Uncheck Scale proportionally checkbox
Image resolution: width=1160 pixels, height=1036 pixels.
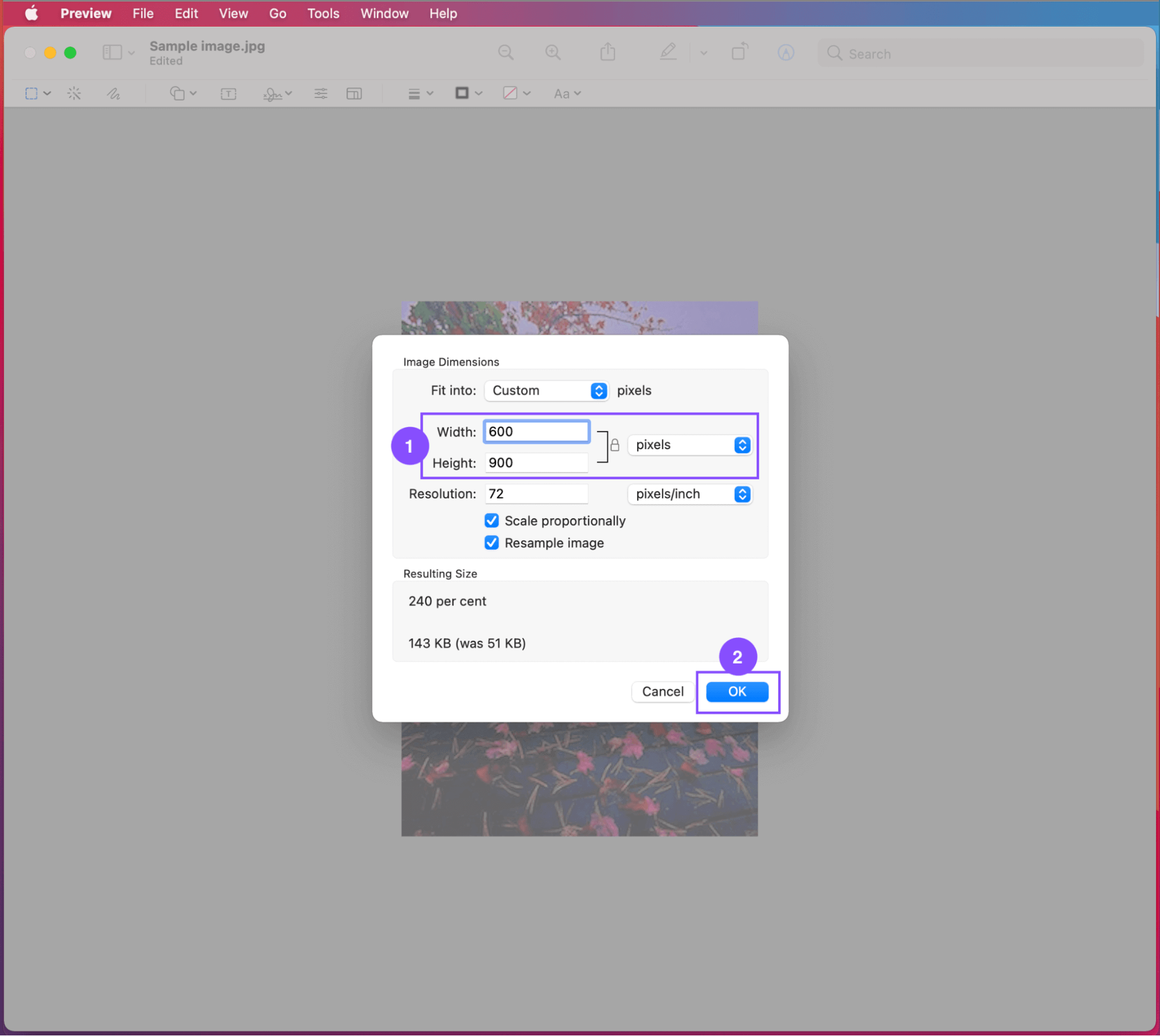pyautogui.click(x=492, y=521)
